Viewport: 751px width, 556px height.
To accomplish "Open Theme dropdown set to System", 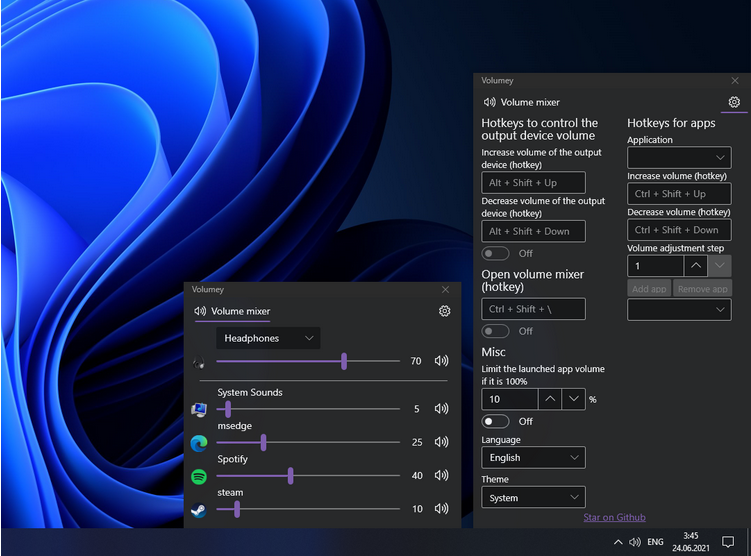I will coord(533,498).
